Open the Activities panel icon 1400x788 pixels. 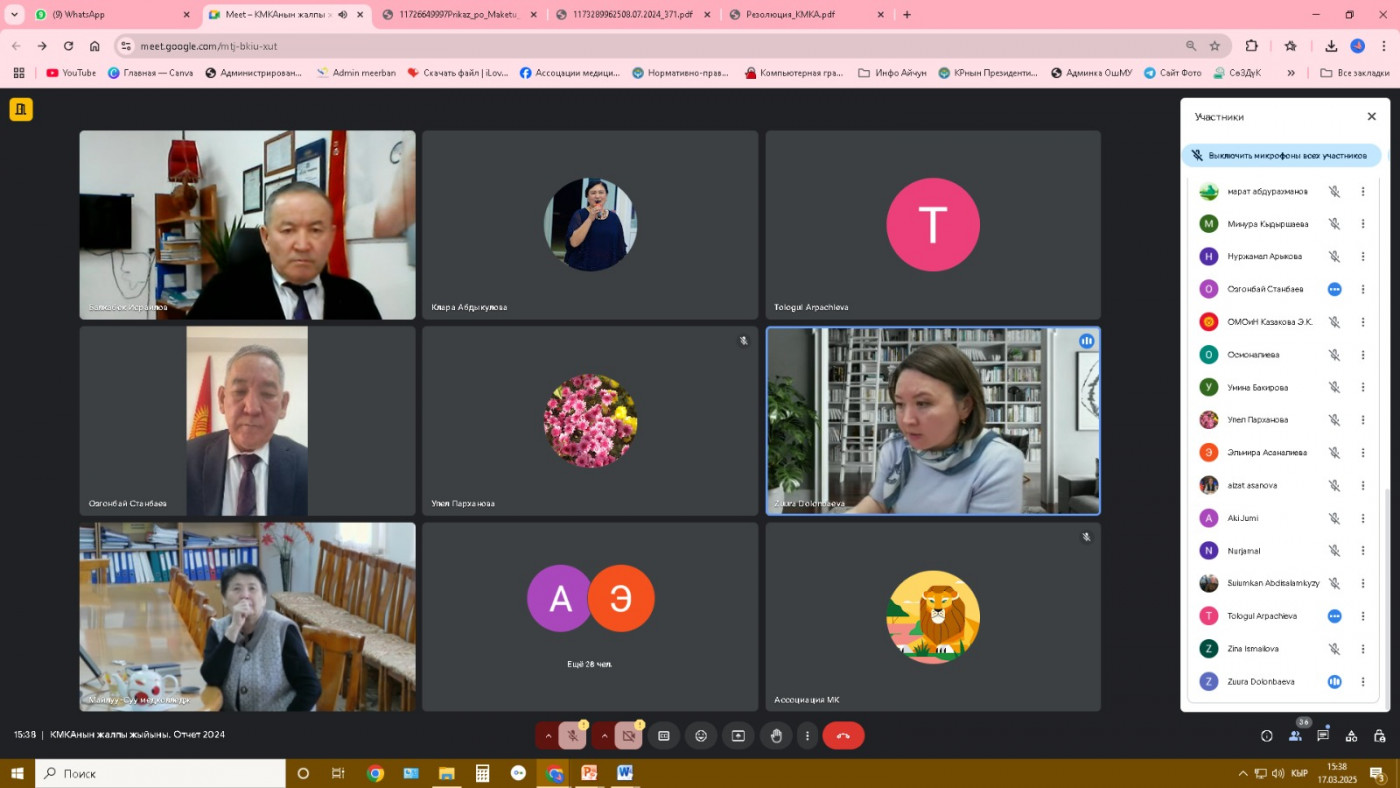click(x=1351, y=736)
